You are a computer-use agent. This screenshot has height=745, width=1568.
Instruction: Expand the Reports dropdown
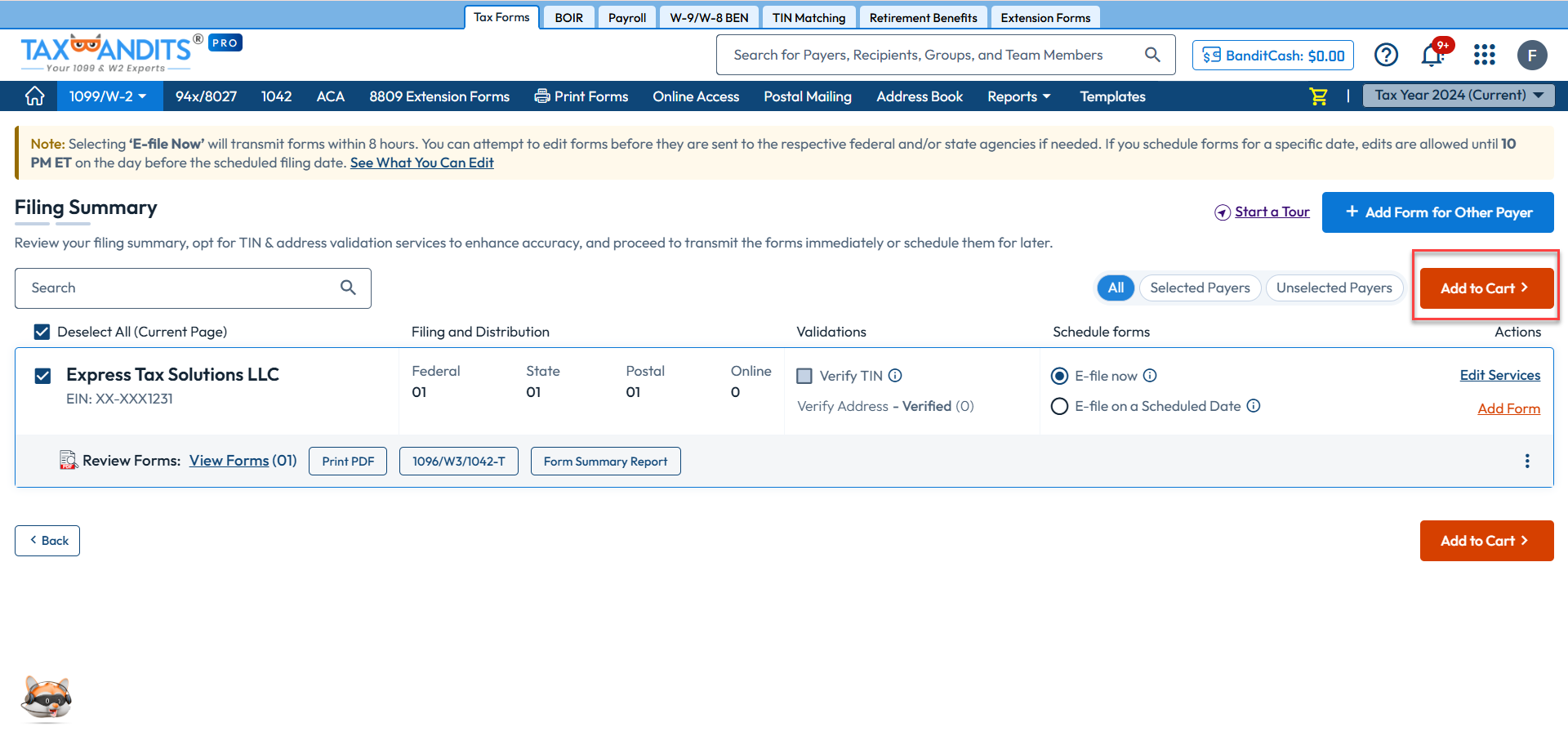tap(1019, 96)
